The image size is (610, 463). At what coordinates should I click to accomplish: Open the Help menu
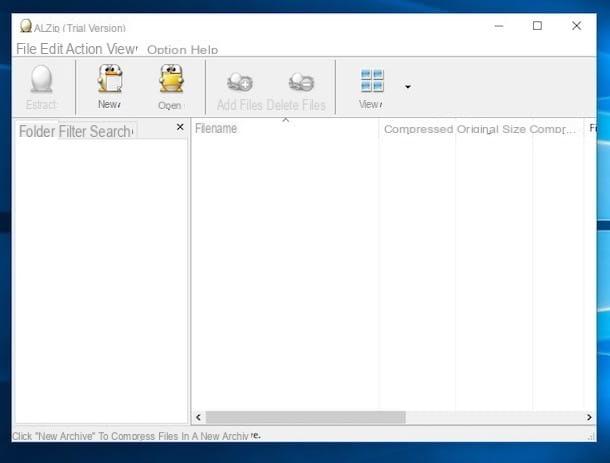coord(204,50)
